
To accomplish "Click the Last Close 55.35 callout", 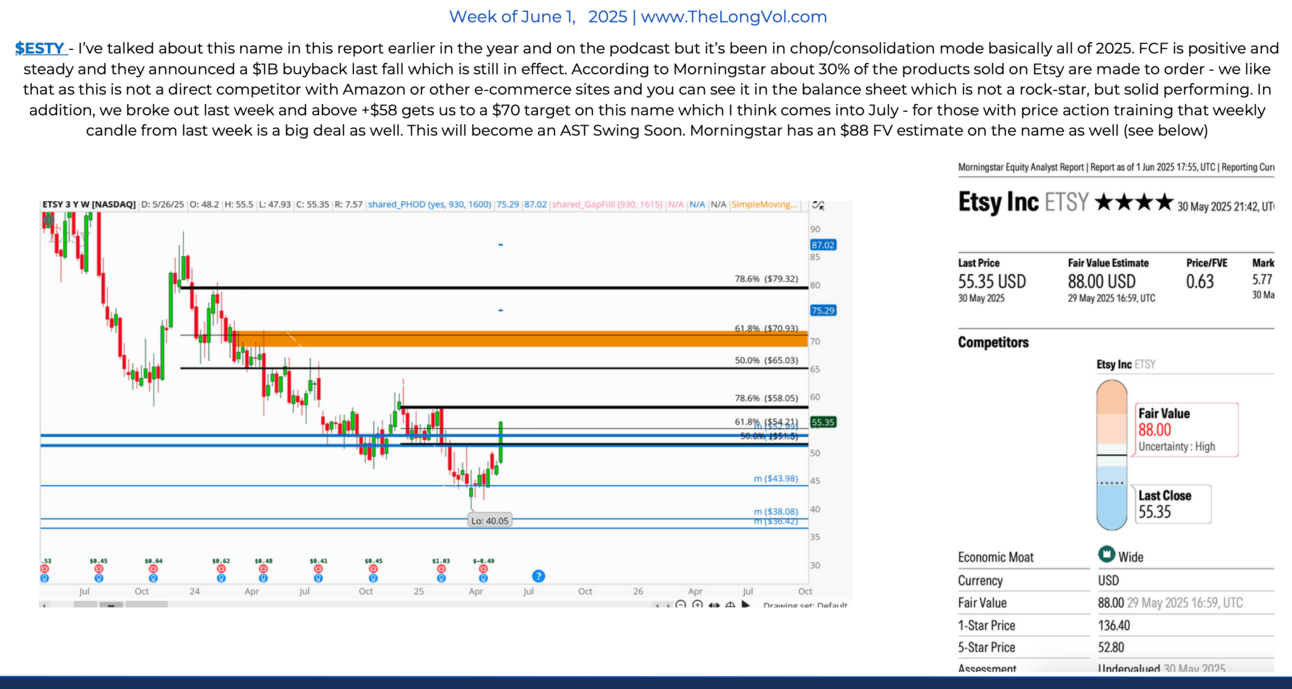I will [x=1172, y=503].
